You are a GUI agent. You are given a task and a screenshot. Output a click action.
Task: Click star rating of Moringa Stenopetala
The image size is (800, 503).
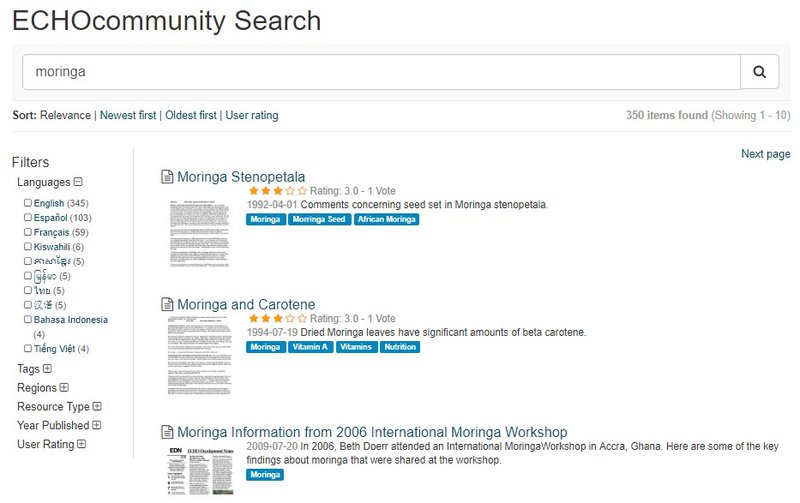coord(278,191)
